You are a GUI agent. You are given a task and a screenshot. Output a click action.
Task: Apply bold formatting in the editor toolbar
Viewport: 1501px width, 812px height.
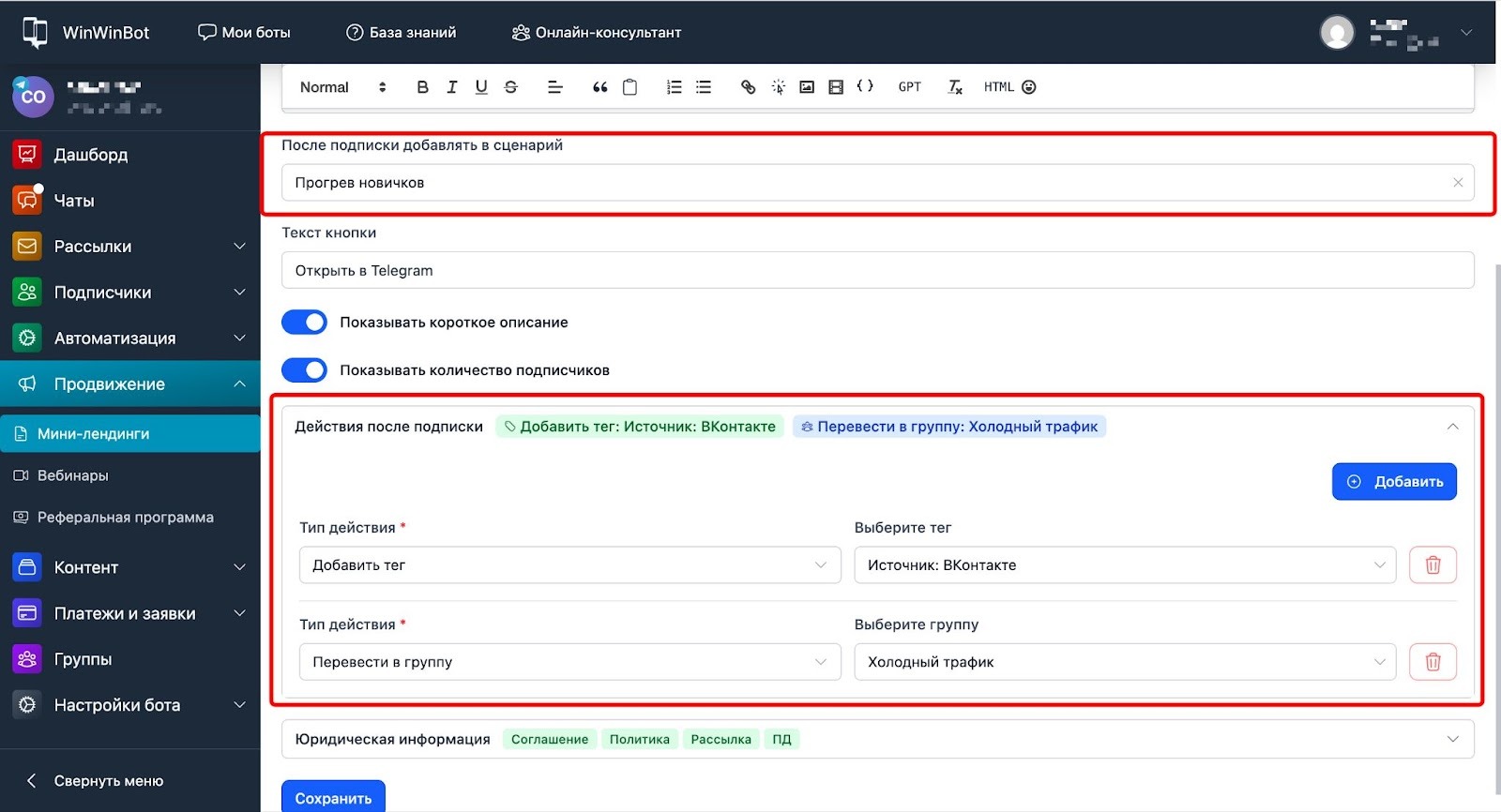[x=422, y=87]
